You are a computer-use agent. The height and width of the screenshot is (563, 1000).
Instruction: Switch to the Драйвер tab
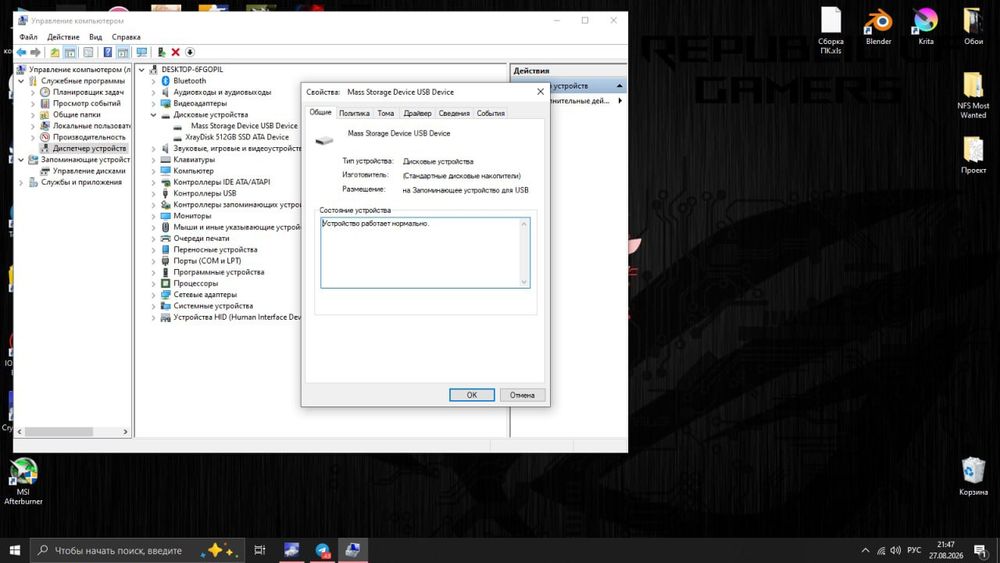point(417,113)
